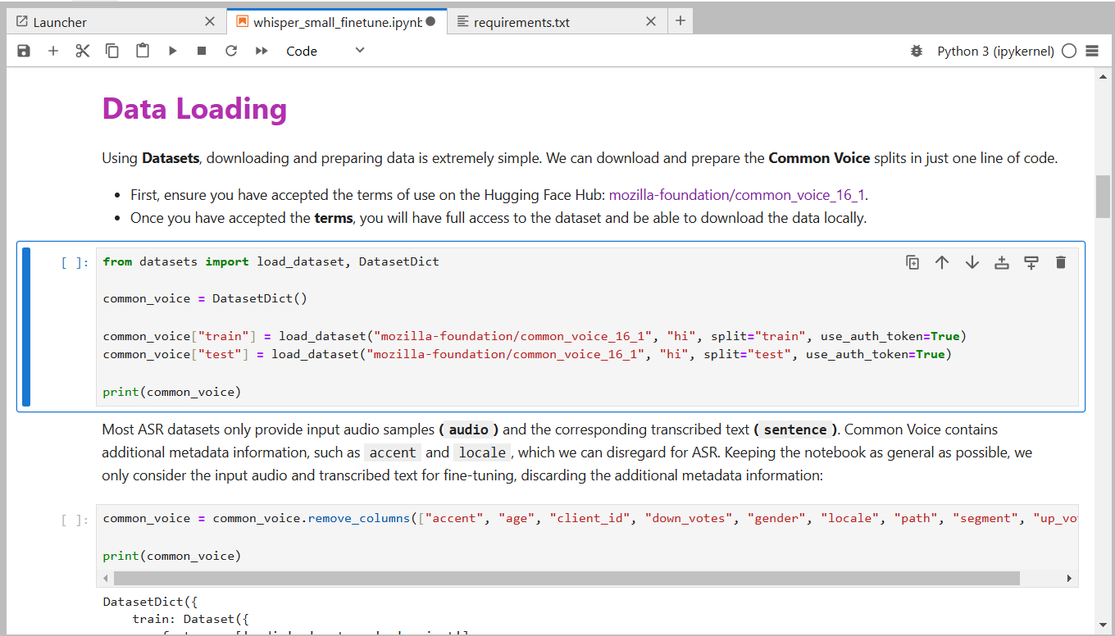Click the inline code word accent
This screenshot has height=636, width=1115.
point(393,452)
